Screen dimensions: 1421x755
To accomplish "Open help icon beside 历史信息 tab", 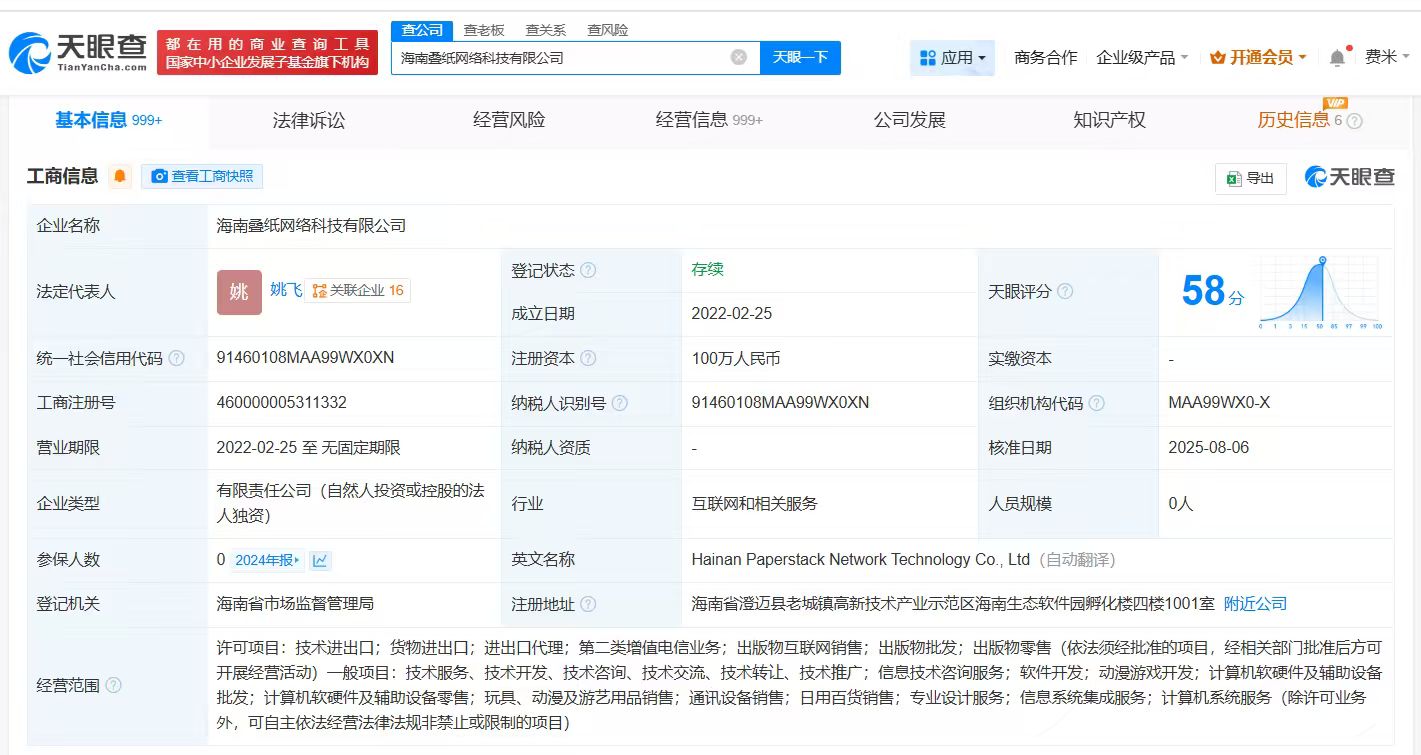I will tap(1355, 121).
